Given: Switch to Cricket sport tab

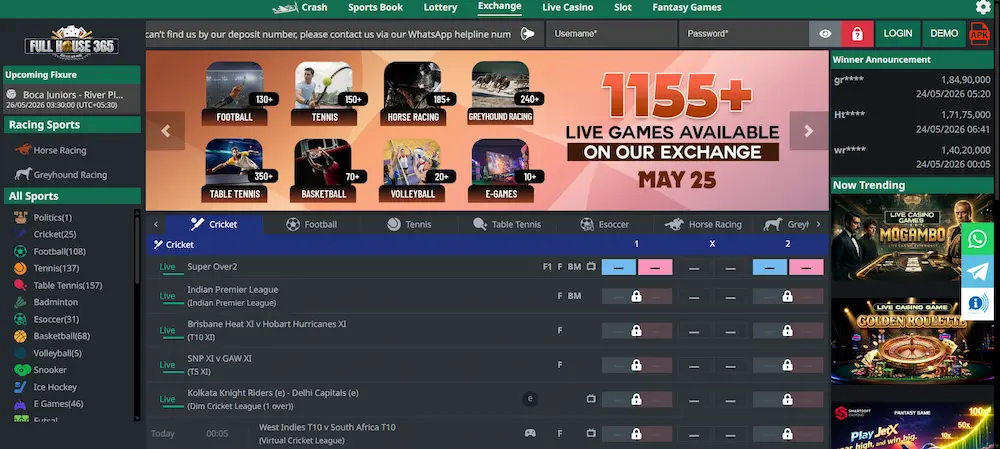Looking at the screenshot, I should point(214,224).
